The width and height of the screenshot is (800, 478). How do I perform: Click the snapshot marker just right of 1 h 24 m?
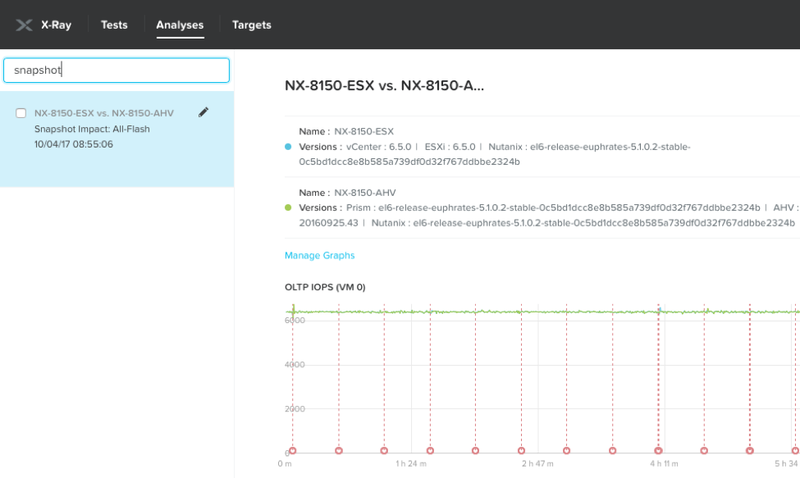[430, 450]
